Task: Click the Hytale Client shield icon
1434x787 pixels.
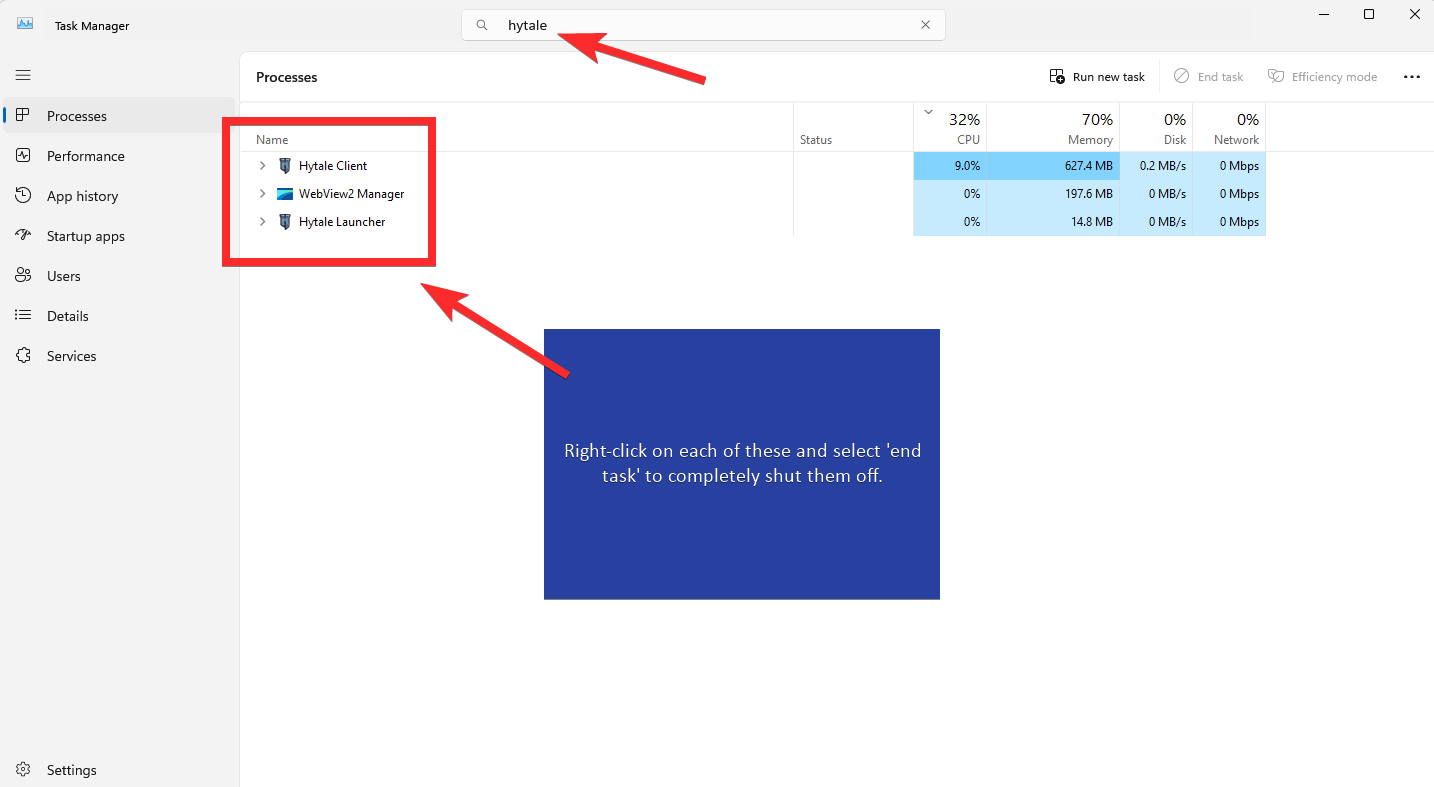Action: pyautogui.click(x=285, y=166)
